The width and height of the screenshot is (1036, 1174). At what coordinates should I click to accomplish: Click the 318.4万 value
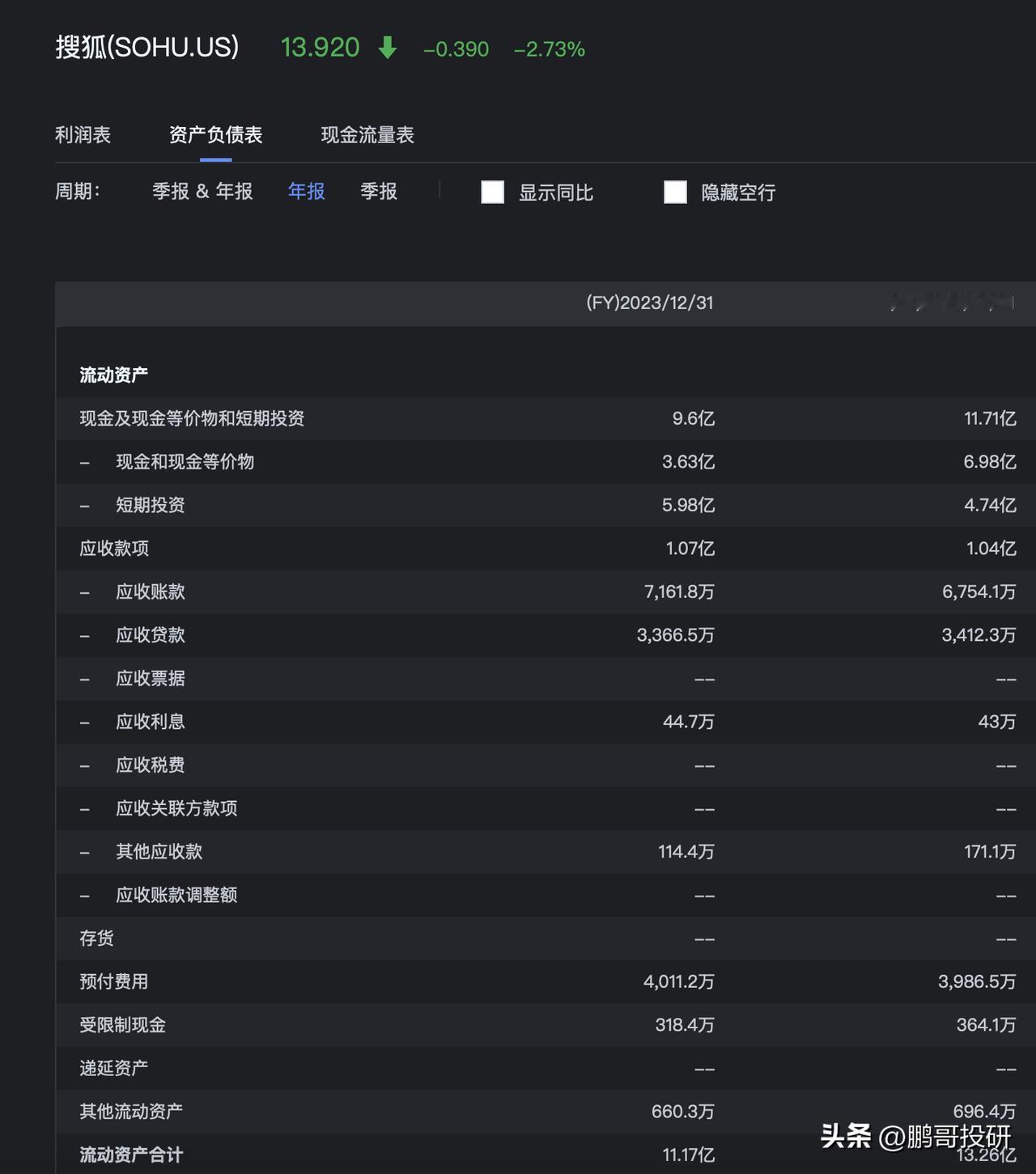tap(686, 1025)
